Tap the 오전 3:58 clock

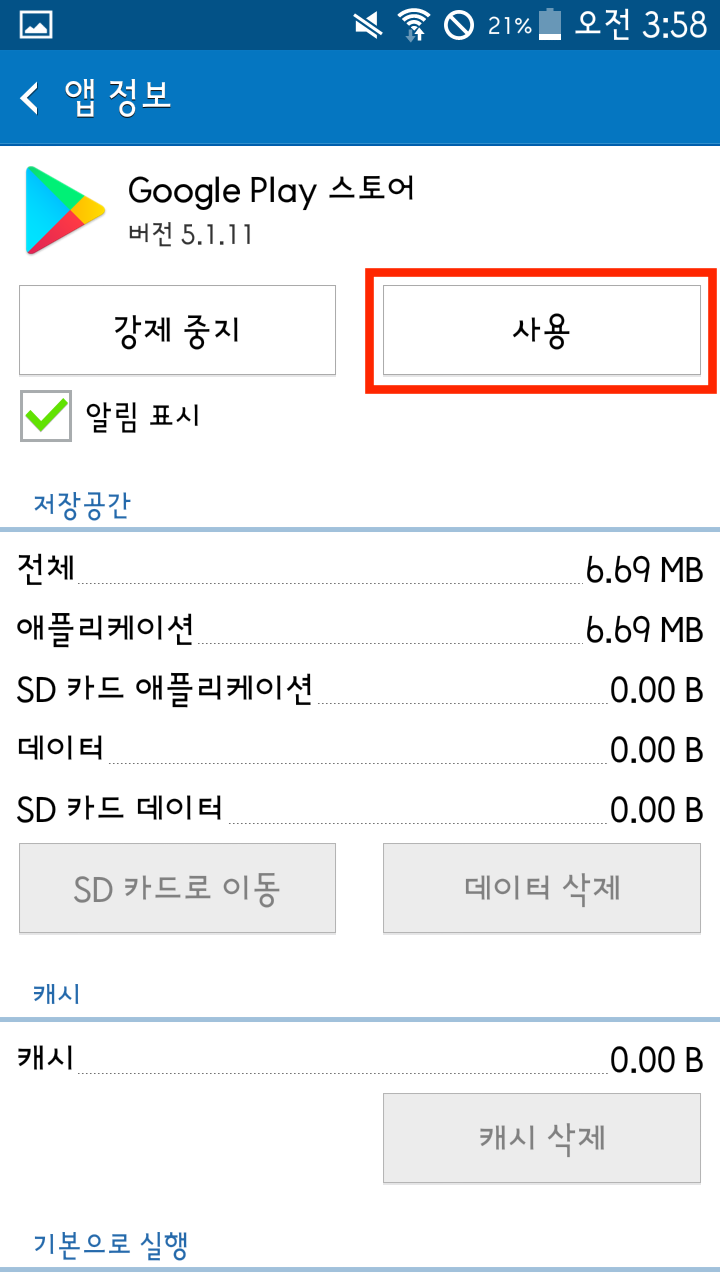coord(640,25)
